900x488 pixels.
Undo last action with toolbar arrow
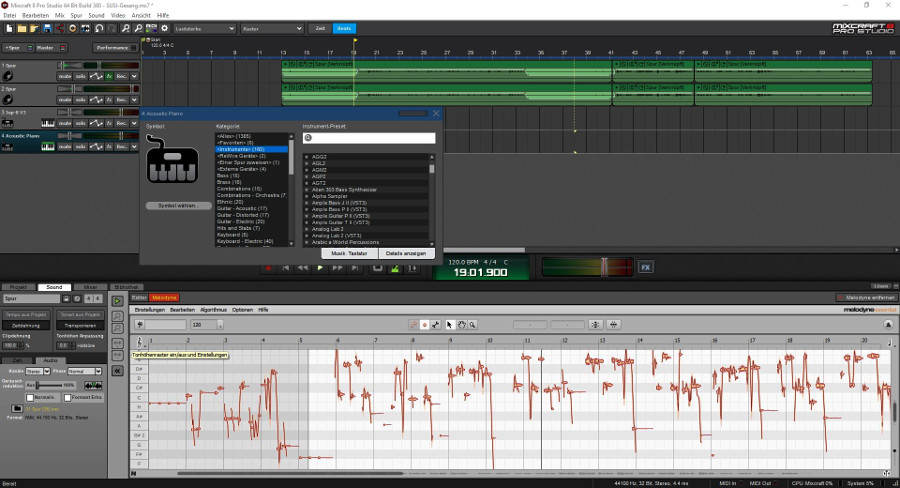coord(99,28)
